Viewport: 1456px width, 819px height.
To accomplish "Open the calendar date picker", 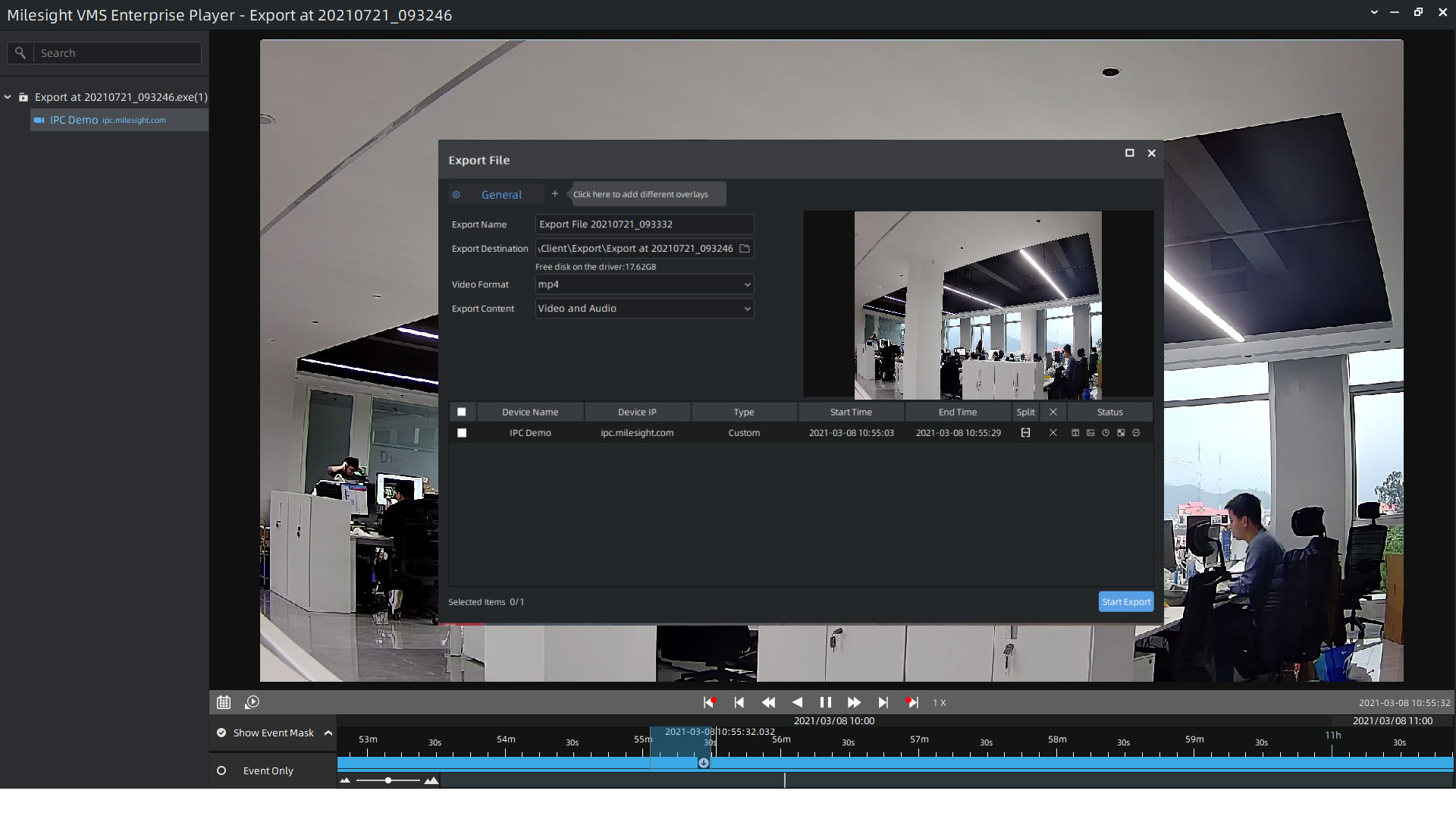I will click(224, 702).
